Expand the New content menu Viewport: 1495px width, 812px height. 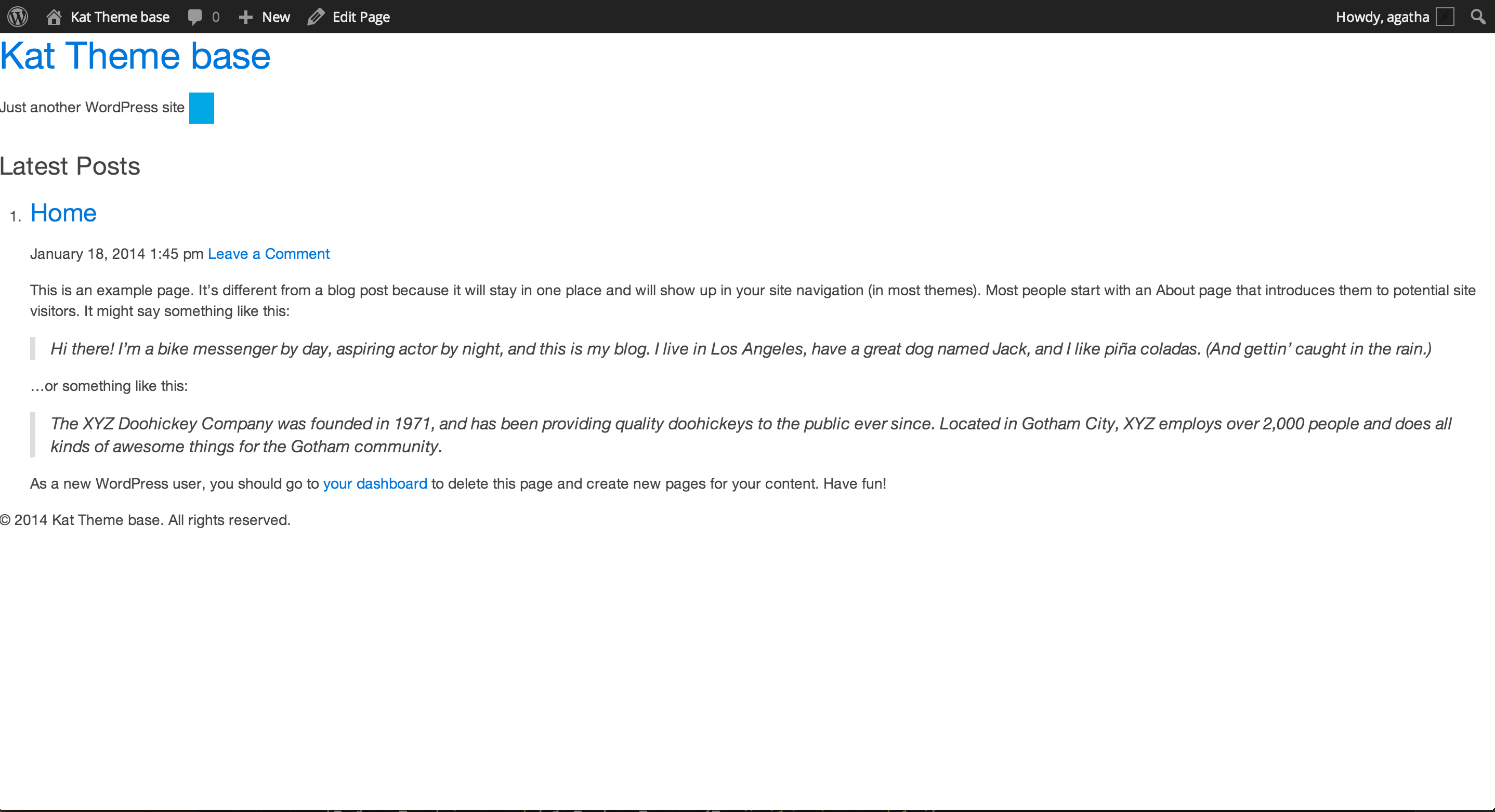click(276, 17)
